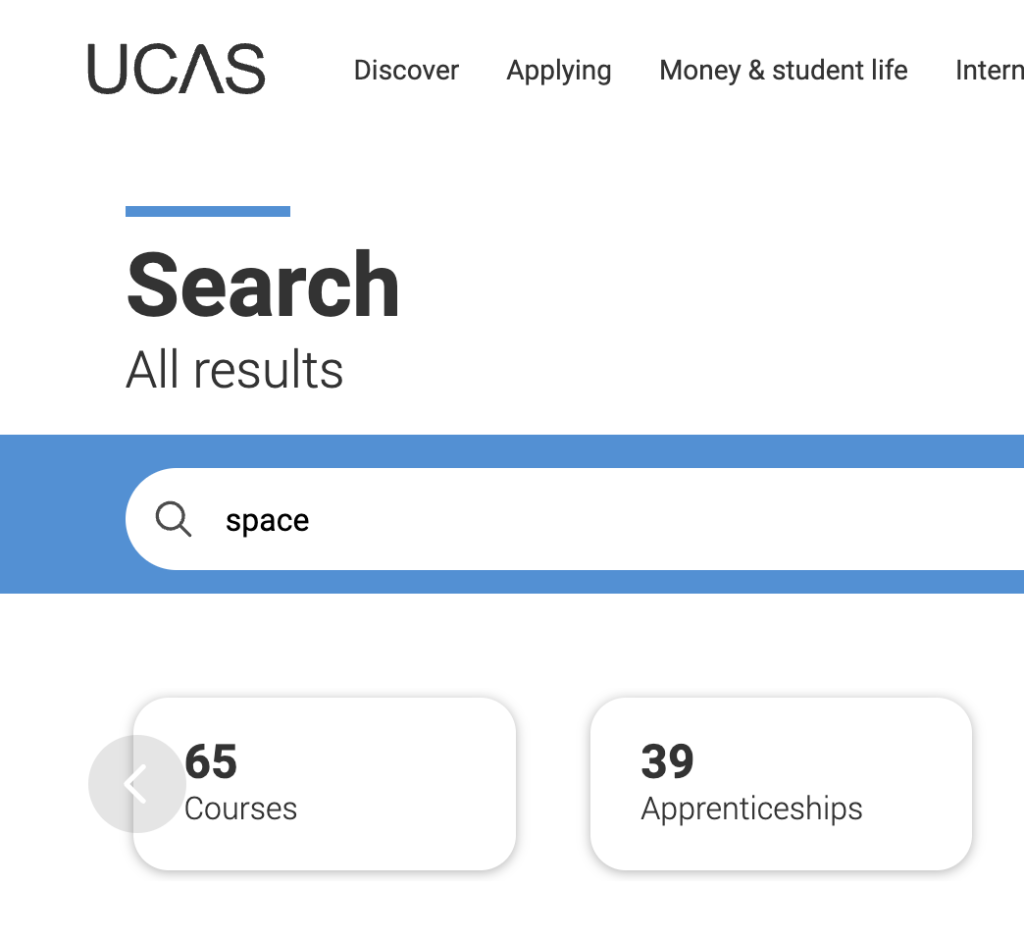Click the blue banner left of search box
Viewport: 1024px width, 940px height.
pyautogui.click(x=60, y=515)
